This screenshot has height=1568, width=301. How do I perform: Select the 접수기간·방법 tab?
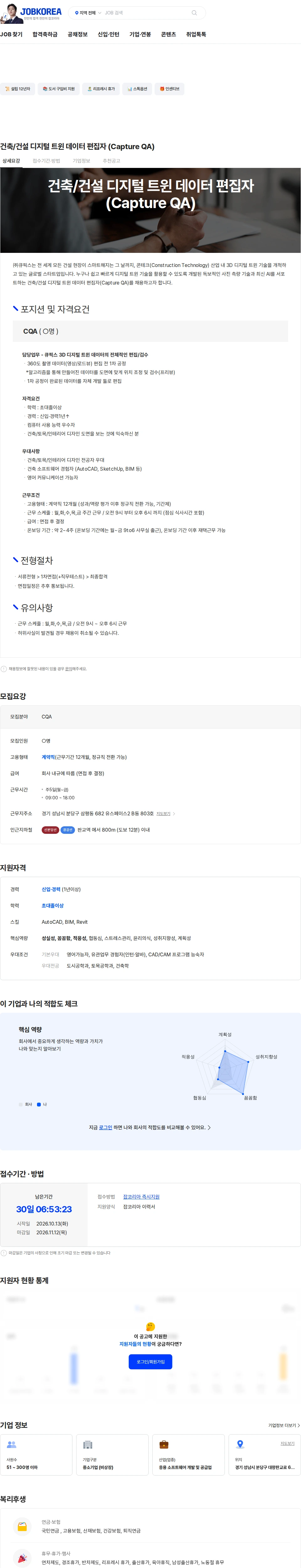[46, 161]
